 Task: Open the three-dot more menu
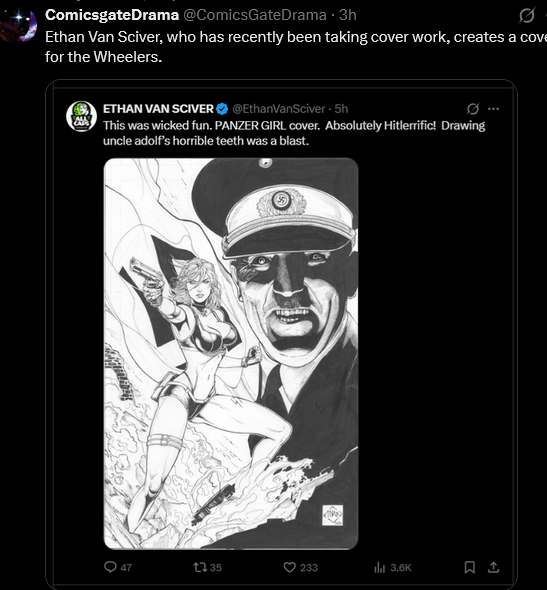(x=493, y=109)
